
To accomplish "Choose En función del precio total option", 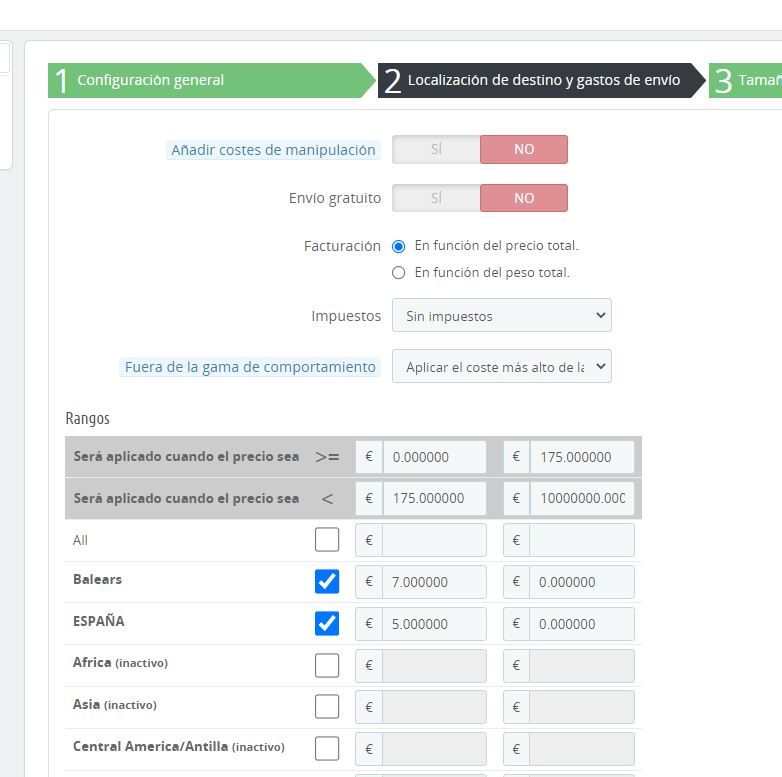I will (x=398, y=246).
